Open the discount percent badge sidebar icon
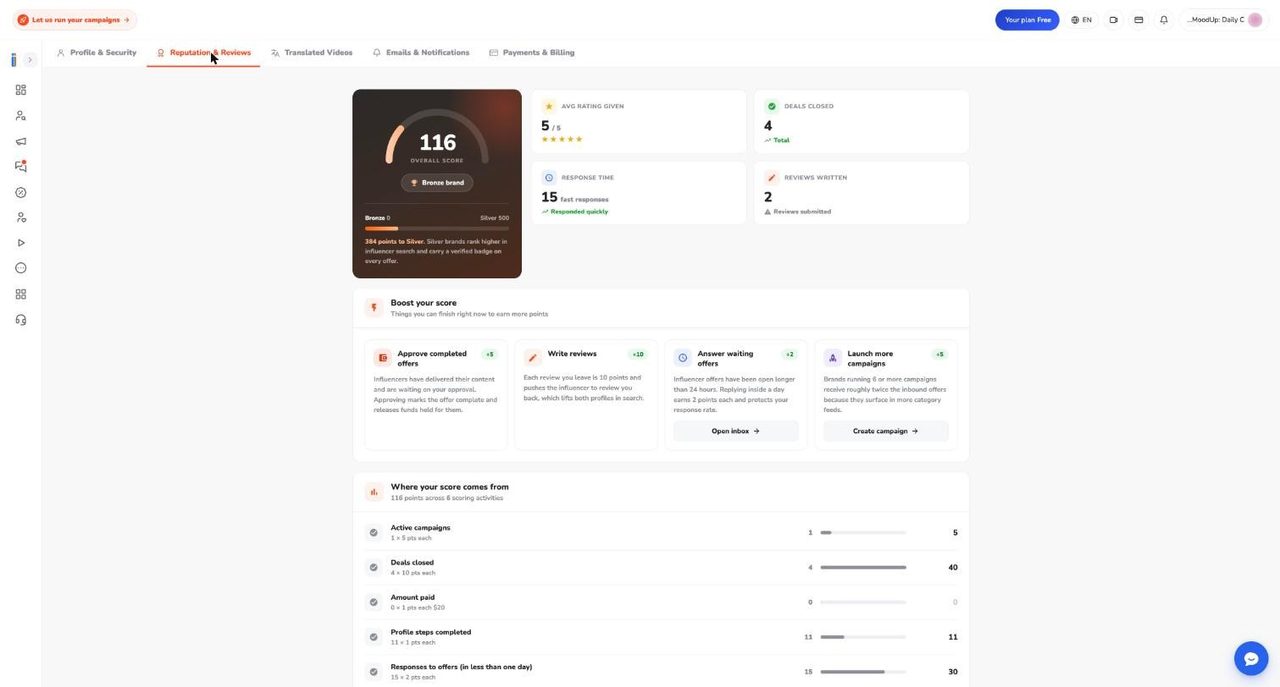 click(x=21, y=192)
